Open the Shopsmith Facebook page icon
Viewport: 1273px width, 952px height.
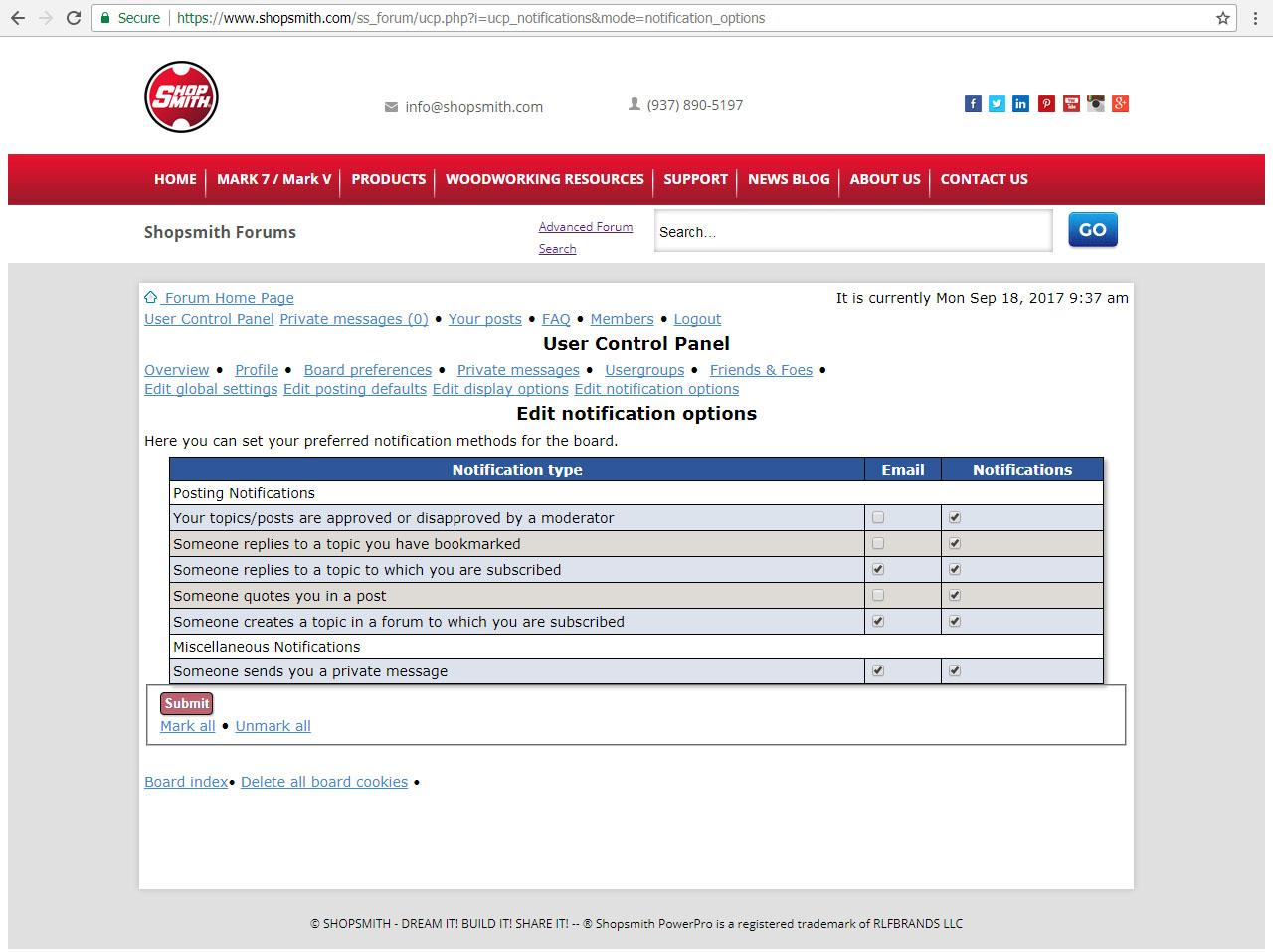[x=973, y=104]
